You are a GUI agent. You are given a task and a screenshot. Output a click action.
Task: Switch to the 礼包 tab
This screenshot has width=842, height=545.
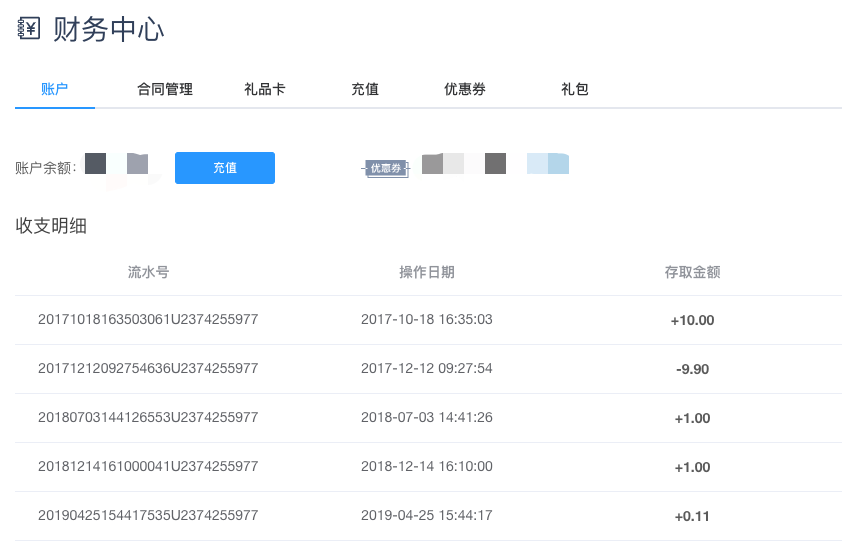tap(575, 89)
